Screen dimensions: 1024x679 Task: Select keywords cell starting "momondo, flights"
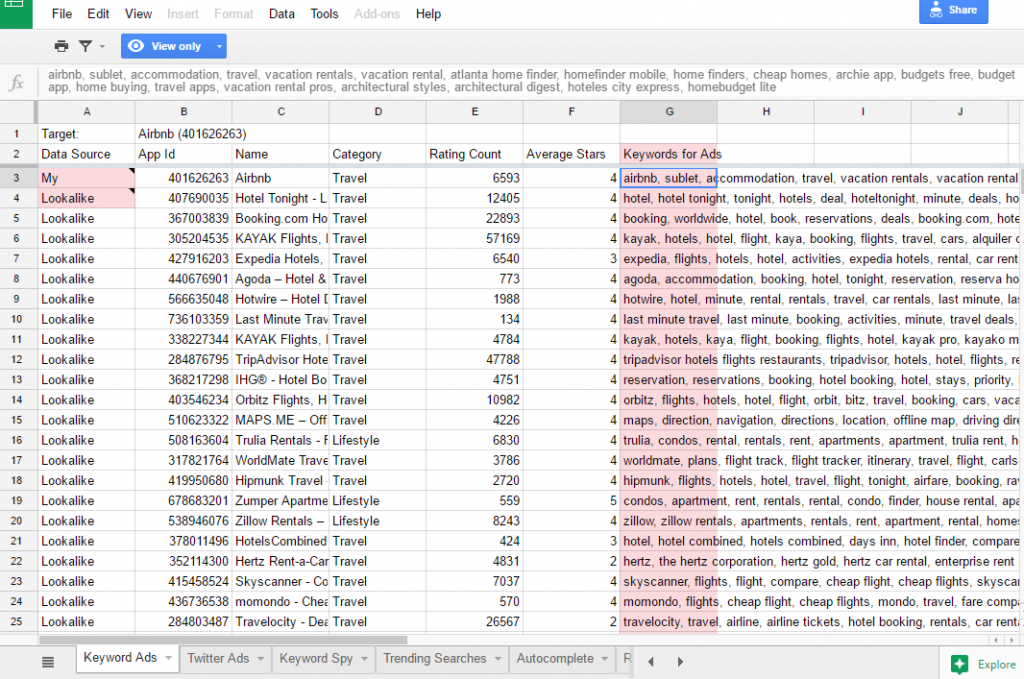click(669, 601)
